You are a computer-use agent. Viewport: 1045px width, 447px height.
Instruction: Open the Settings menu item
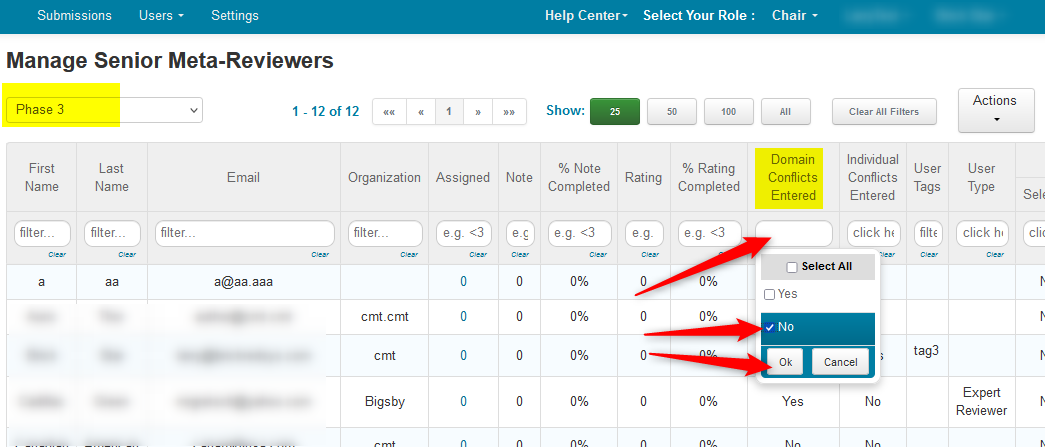click(x=235, y=16)
